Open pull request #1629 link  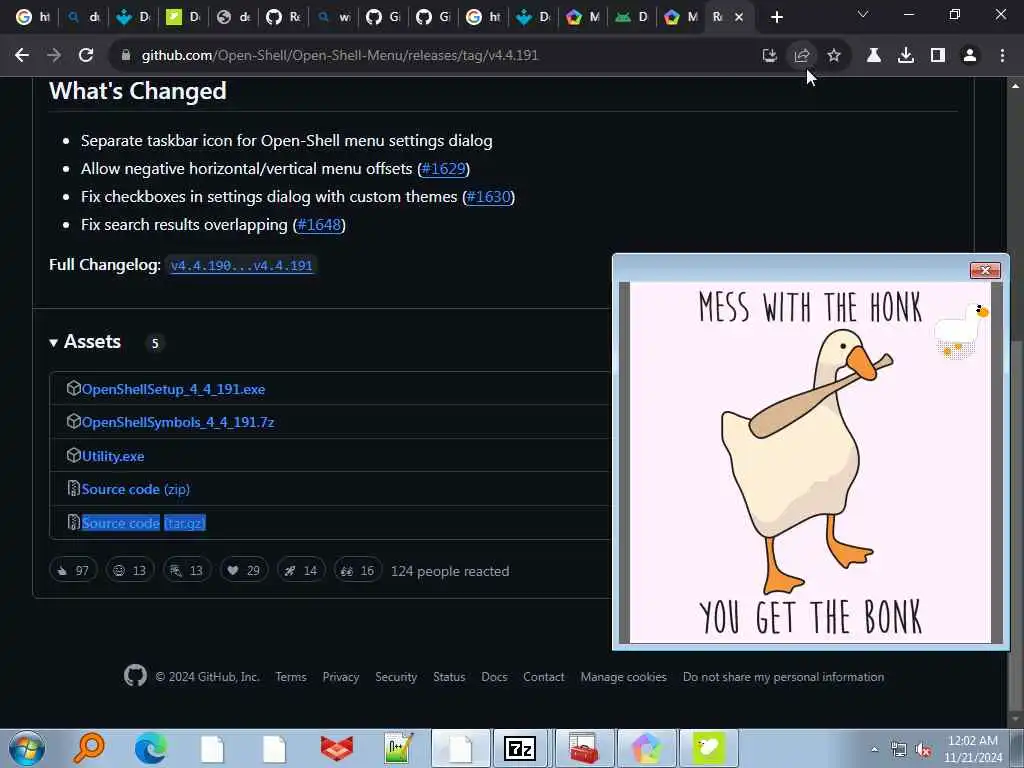[443, 168]
